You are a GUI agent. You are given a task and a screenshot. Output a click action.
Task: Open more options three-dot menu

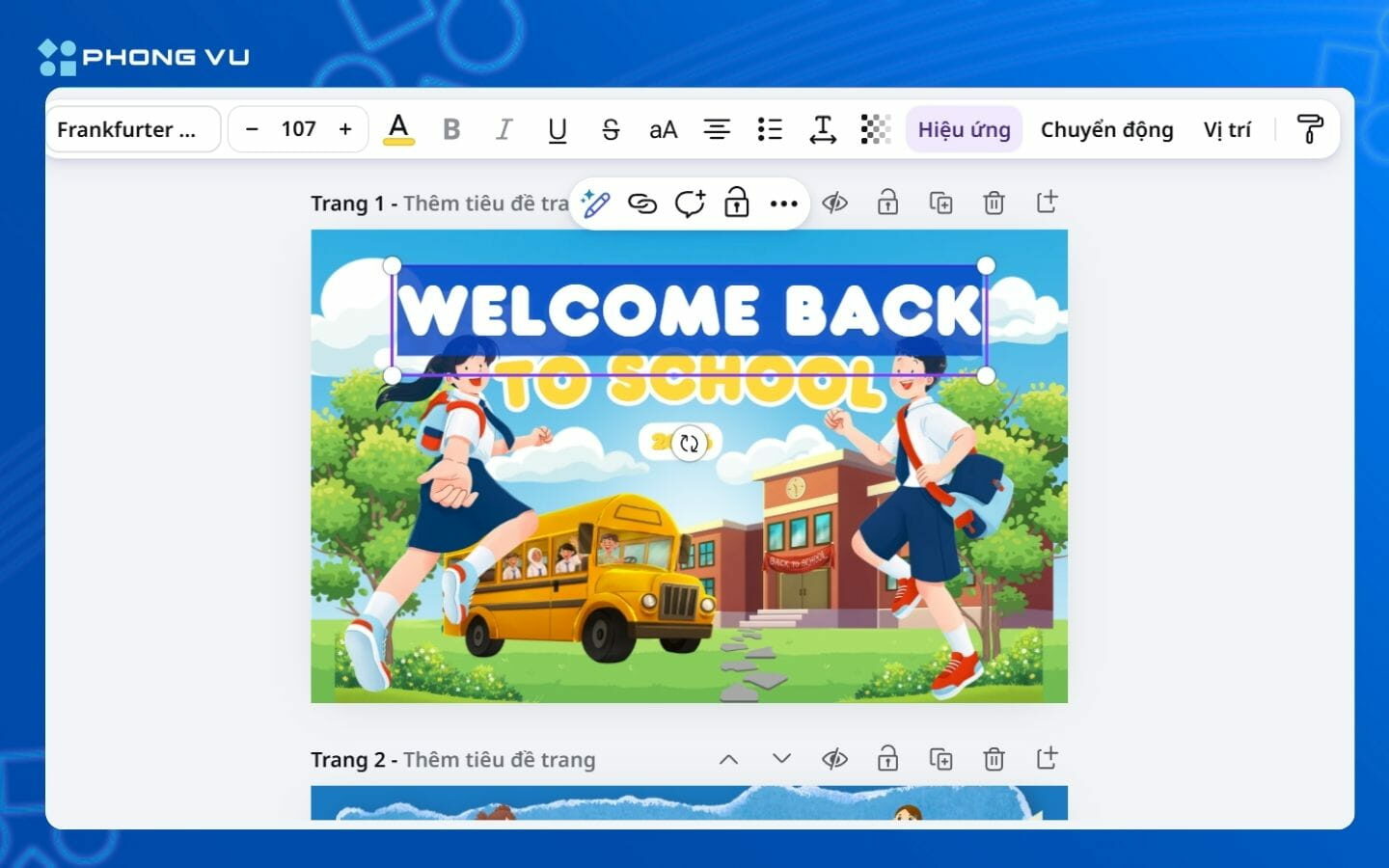(783, 203)
